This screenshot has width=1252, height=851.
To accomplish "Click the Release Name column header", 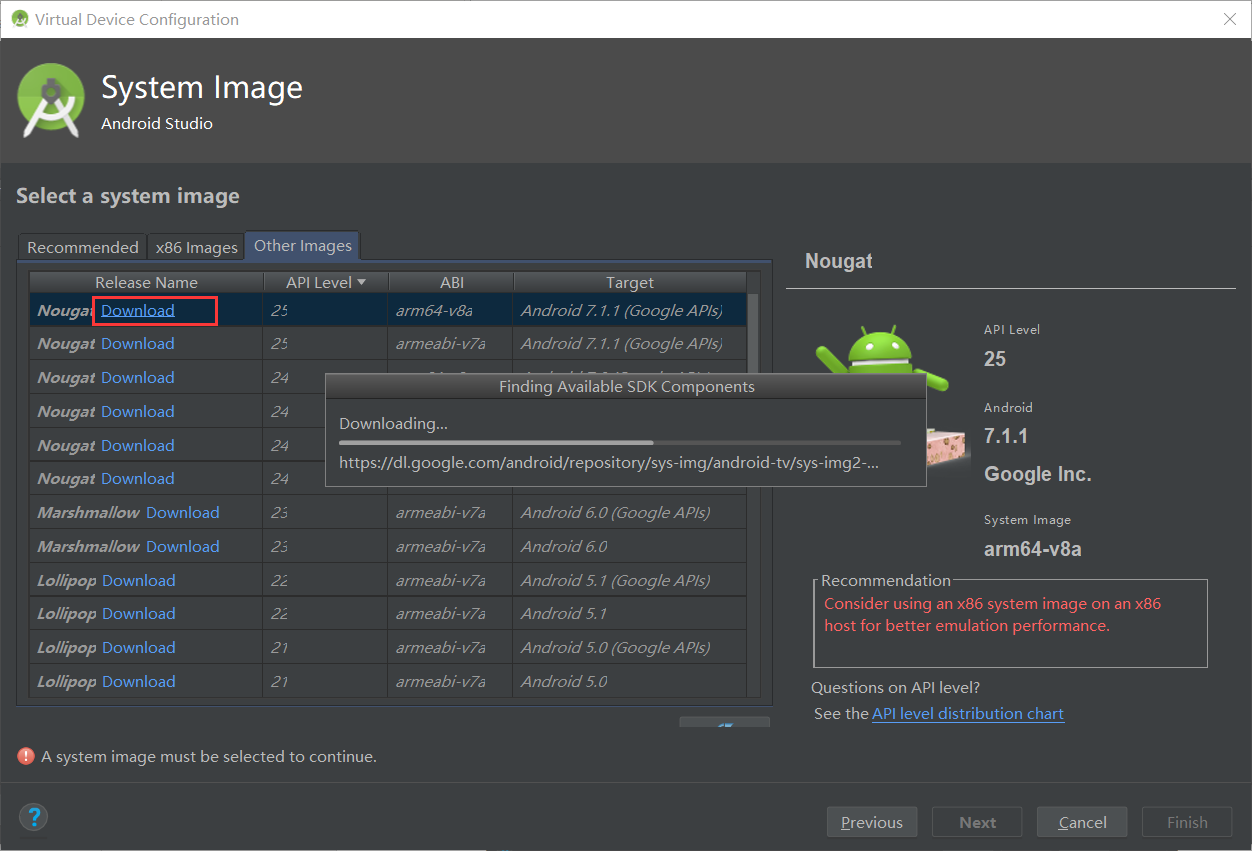I will pyautogui.click(x=146, y=282).
